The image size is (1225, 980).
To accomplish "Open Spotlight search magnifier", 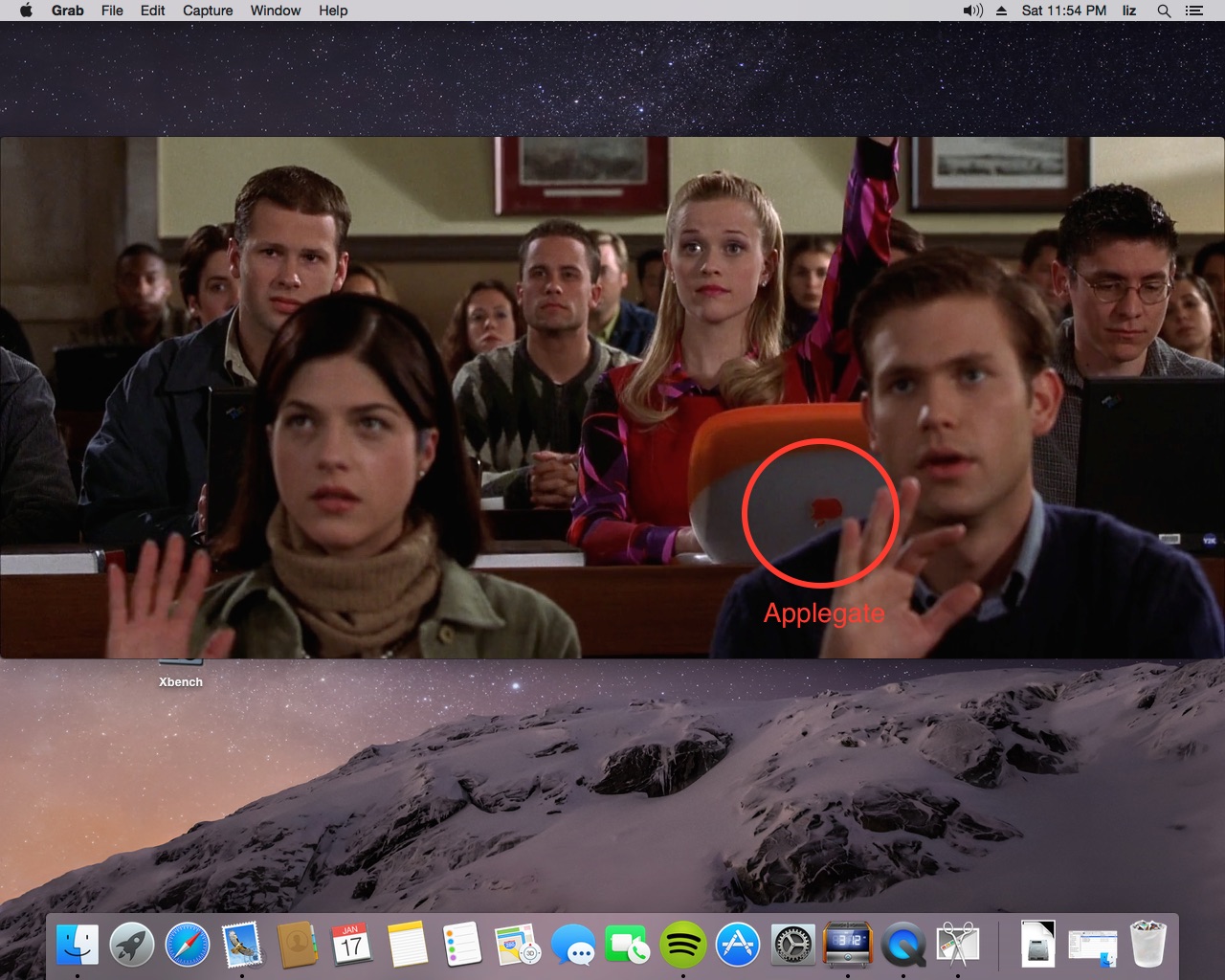I will pyautogui.click(x=1164, y=11).
